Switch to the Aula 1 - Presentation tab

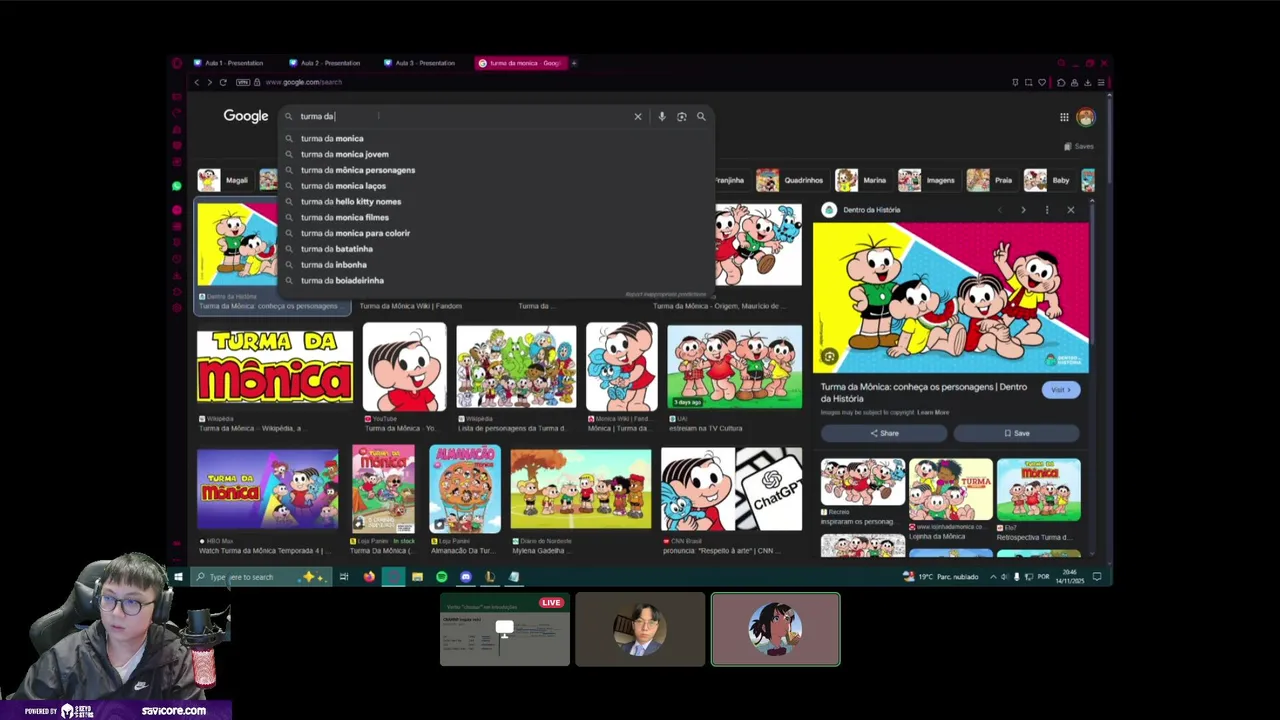[233, 63]
